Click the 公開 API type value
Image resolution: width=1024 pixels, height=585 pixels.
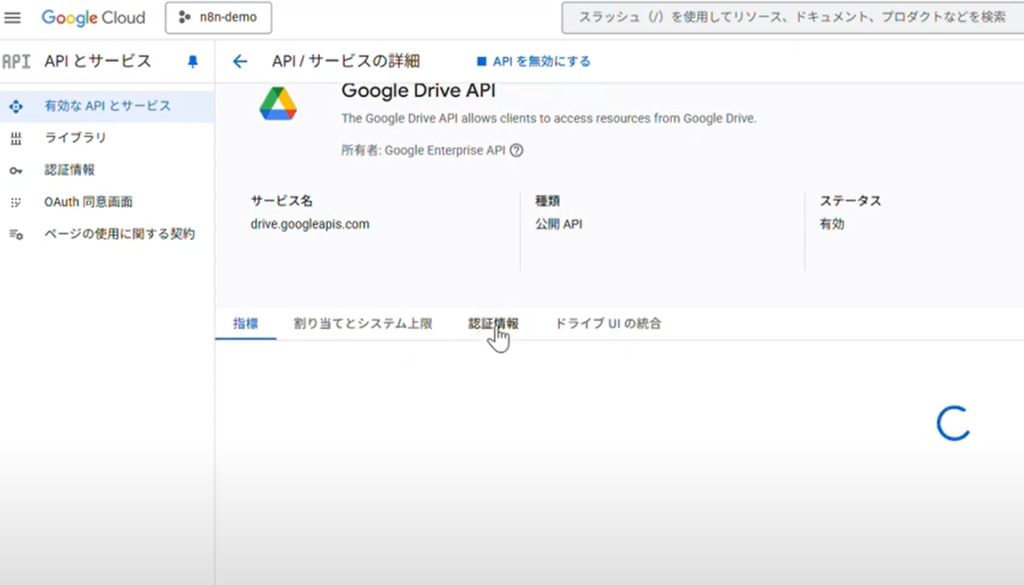(x=558, y=224)
